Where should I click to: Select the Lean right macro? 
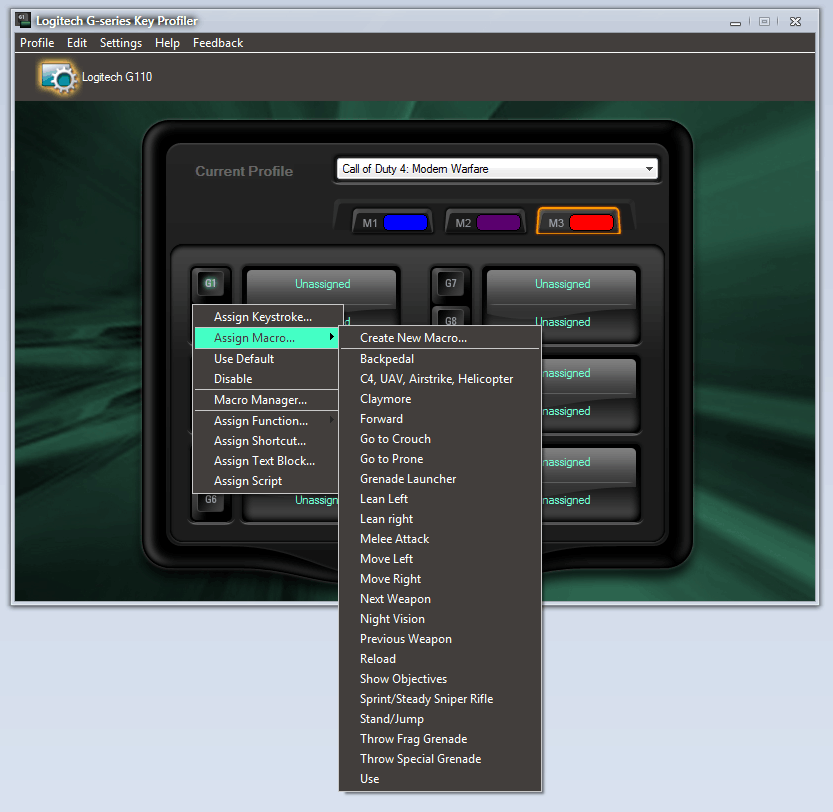(440, 519)
